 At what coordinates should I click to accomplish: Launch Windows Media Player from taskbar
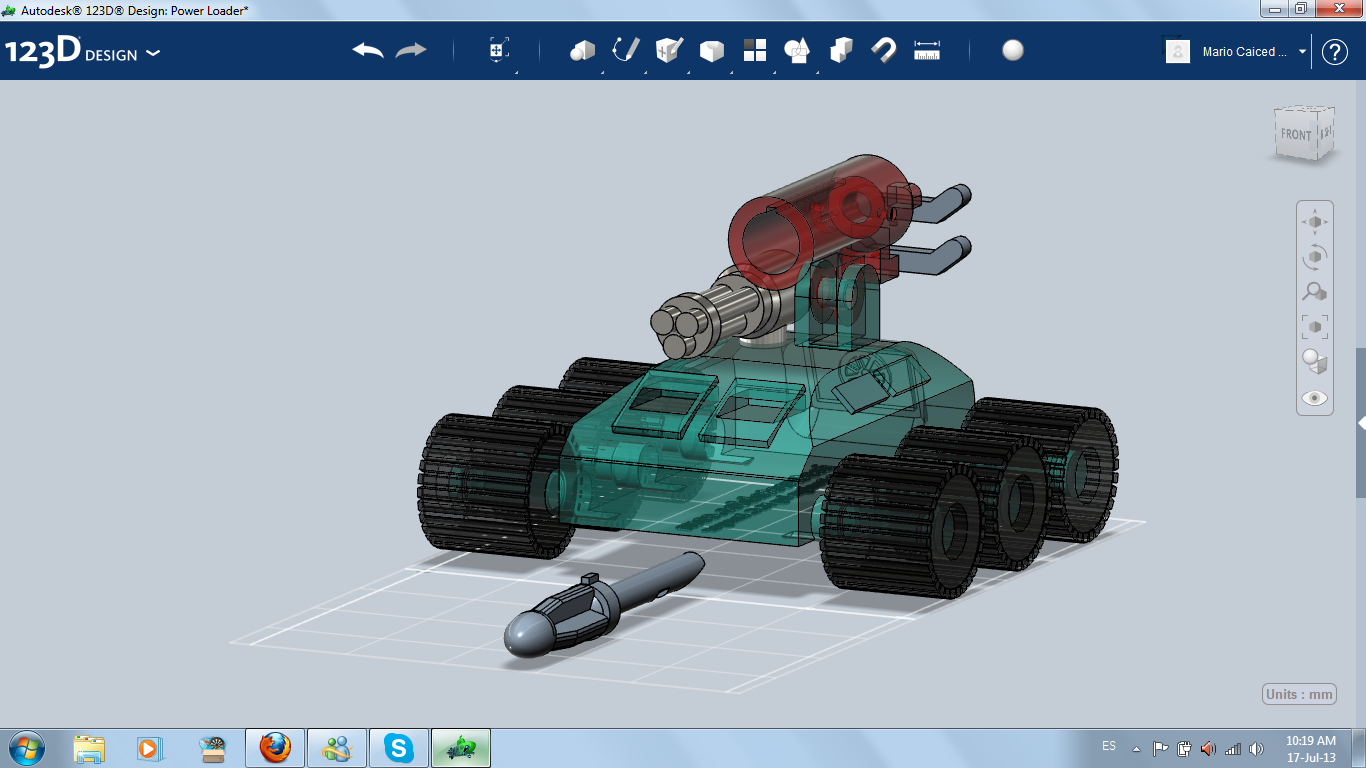tap(150, 748)
